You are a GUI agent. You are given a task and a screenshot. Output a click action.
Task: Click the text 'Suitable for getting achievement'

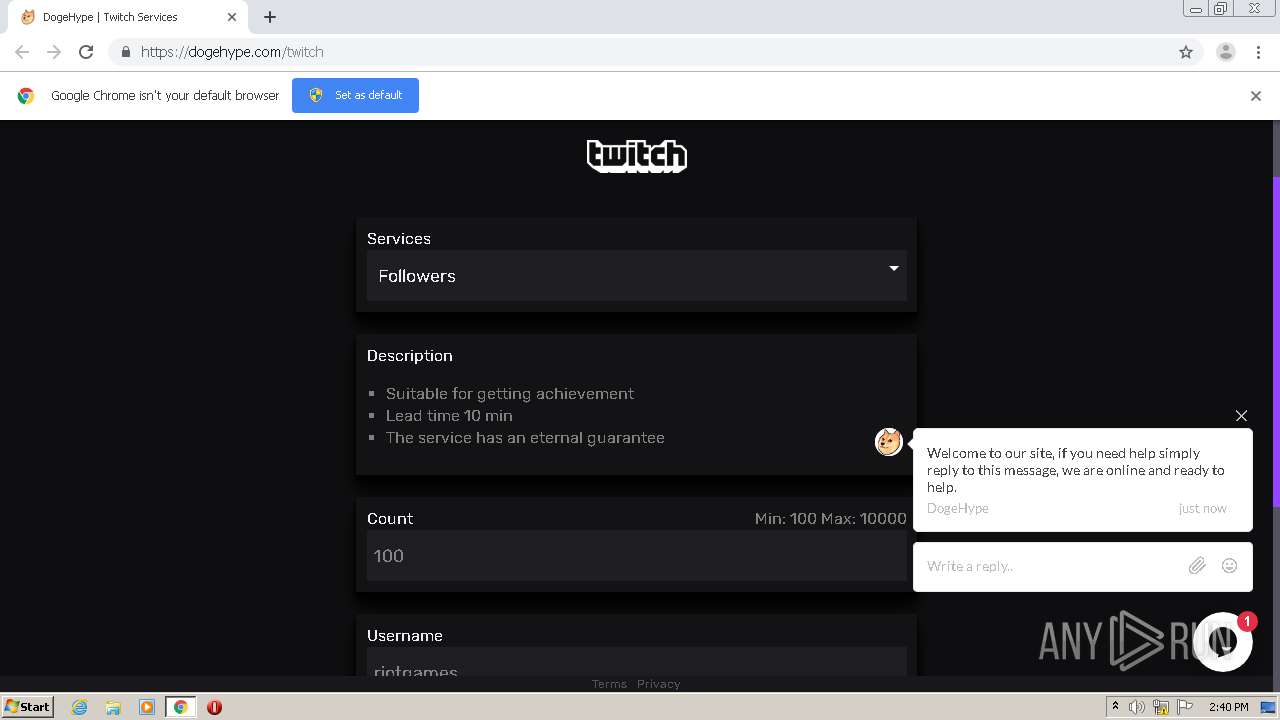point(510,394)
